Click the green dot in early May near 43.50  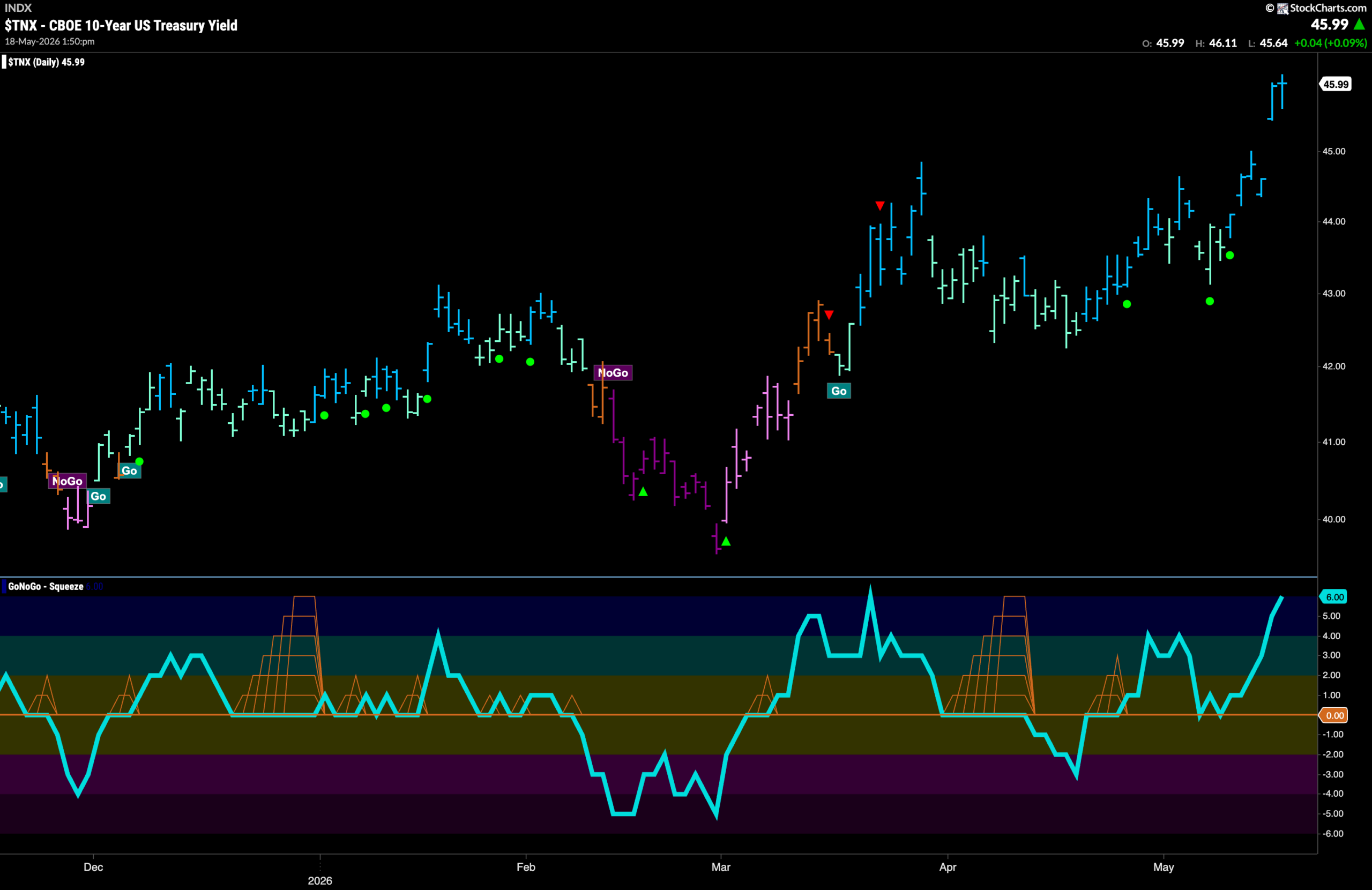point(1229,256)
